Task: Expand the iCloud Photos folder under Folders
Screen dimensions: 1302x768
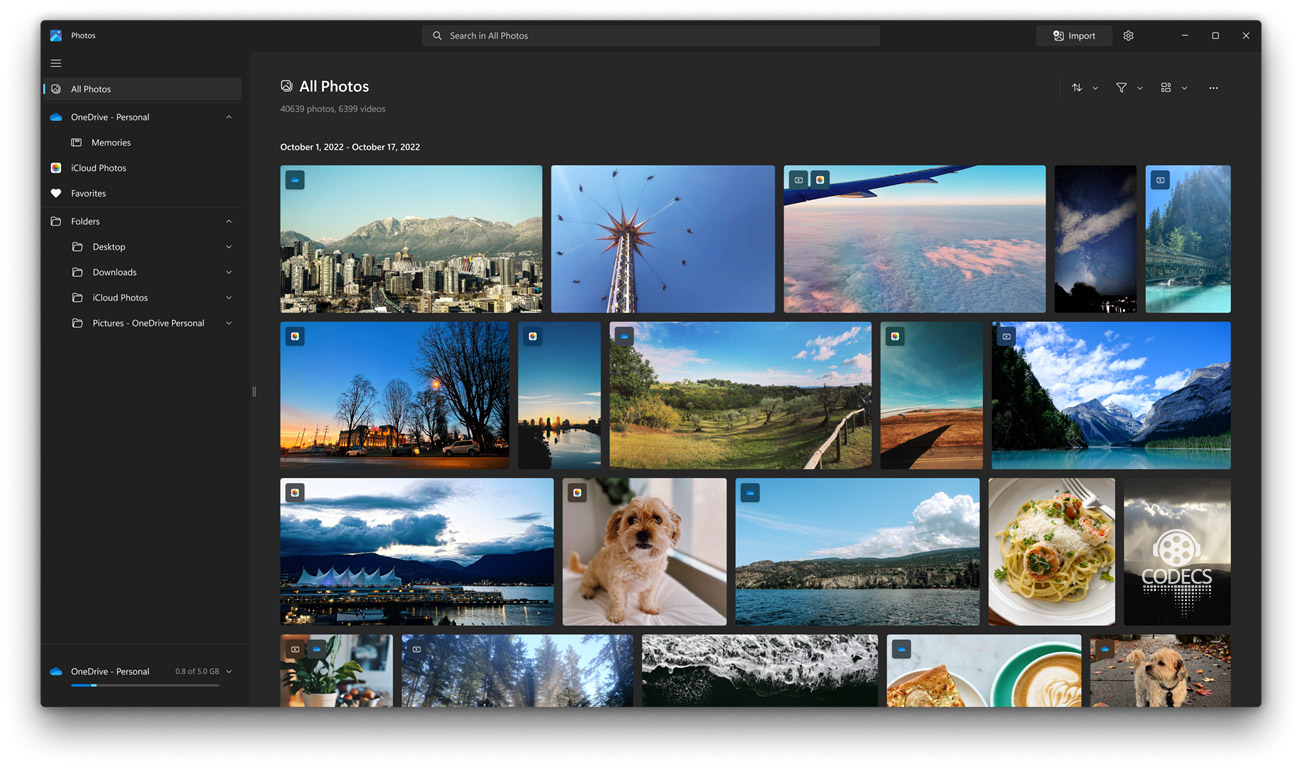Action: 228,298
